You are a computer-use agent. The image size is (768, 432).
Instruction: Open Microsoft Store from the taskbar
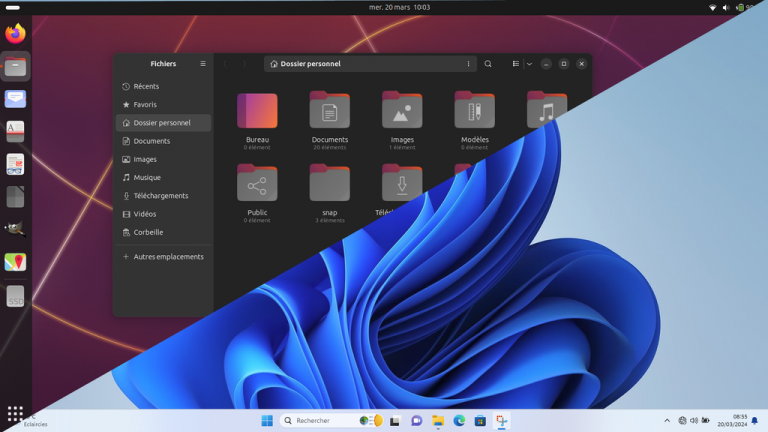click(x=480, y=421)
